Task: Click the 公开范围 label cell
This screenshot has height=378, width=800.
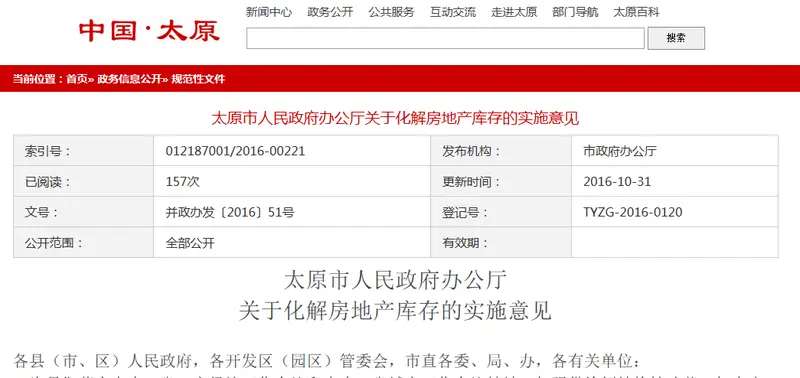Action: pos(84,243)
